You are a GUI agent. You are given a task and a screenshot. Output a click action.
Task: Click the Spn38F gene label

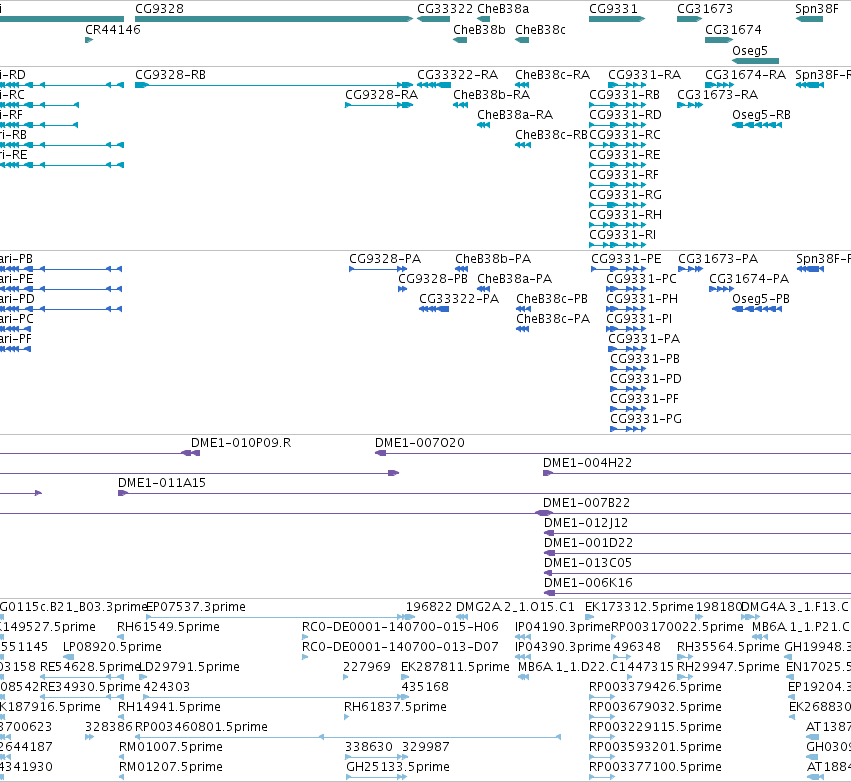[817, 9]
